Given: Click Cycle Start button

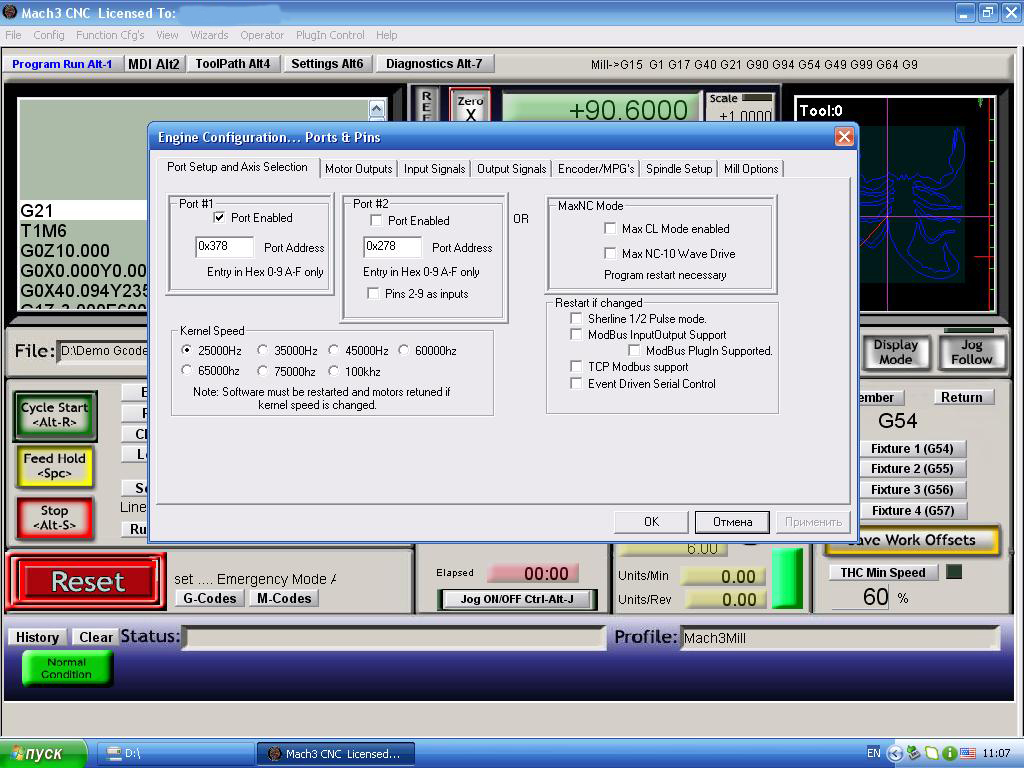Looking at the screenshot, I should pos(55,415).
